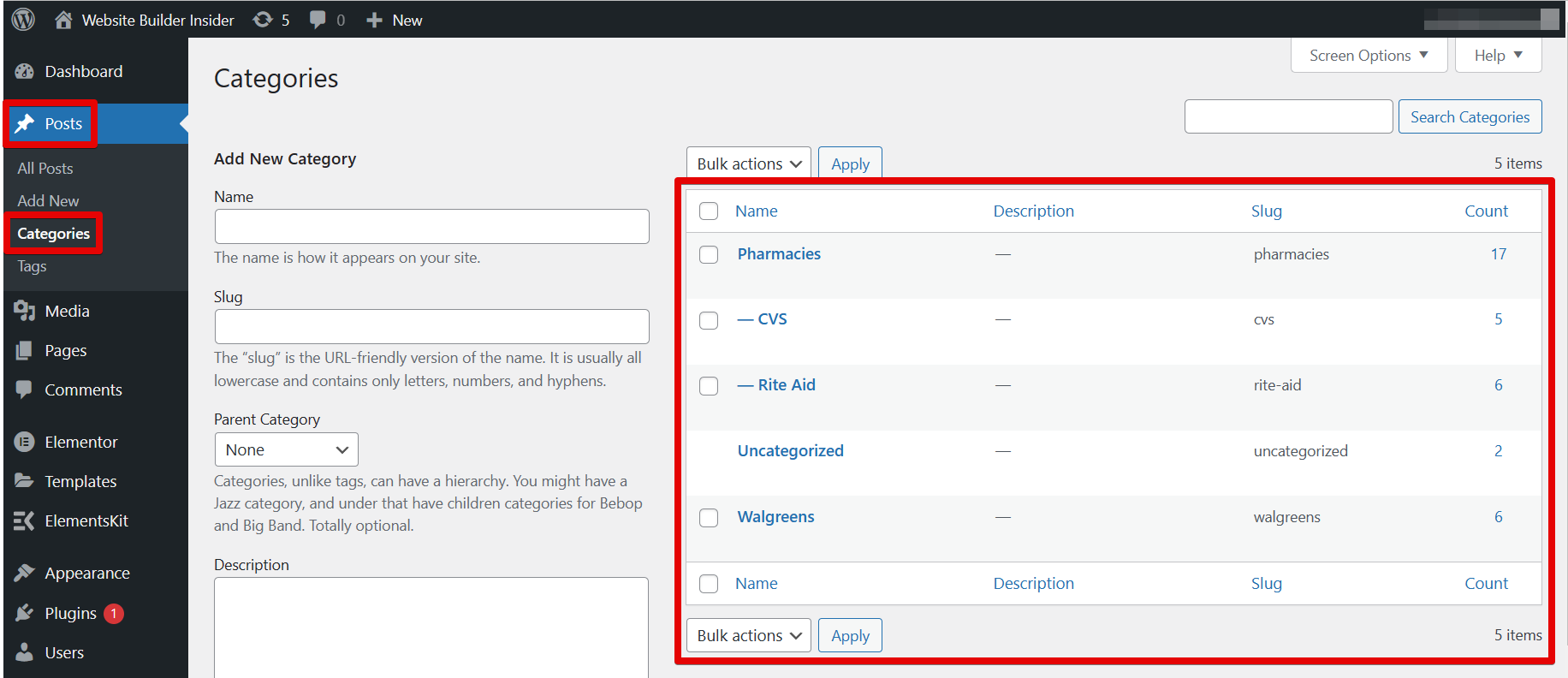Open the Appearance paintbrush icon
The image size is (1568, 678).
pyautogui.click(x=24, y=573)
